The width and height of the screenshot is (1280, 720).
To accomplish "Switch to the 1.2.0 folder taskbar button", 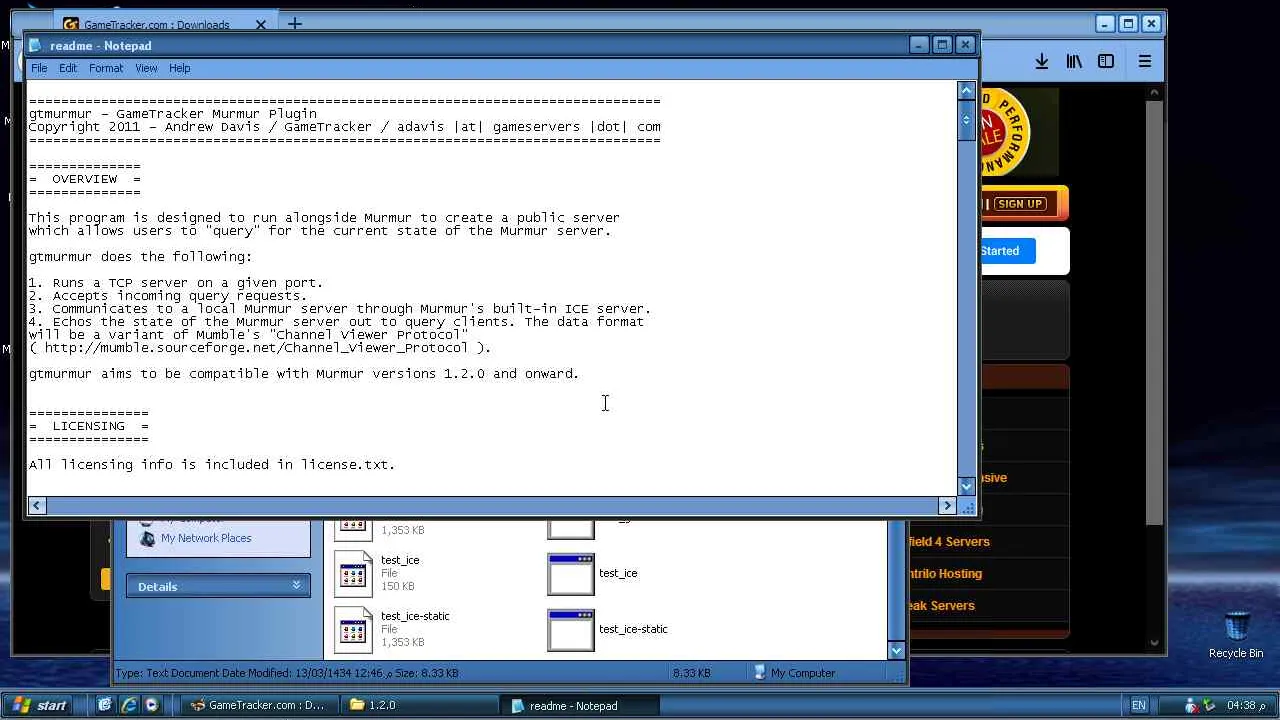I will coord(419,705).
